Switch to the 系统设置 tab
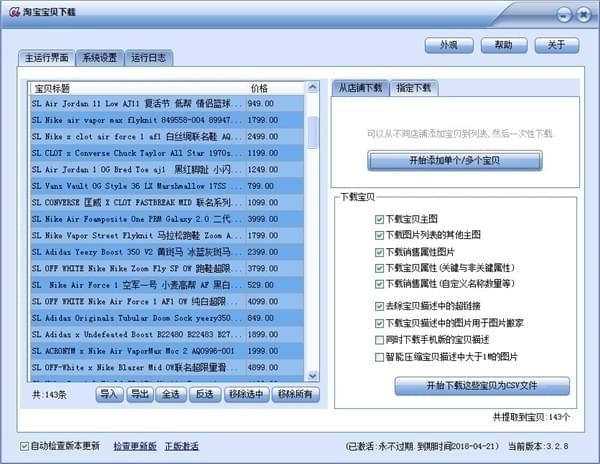 coord(100,58)
